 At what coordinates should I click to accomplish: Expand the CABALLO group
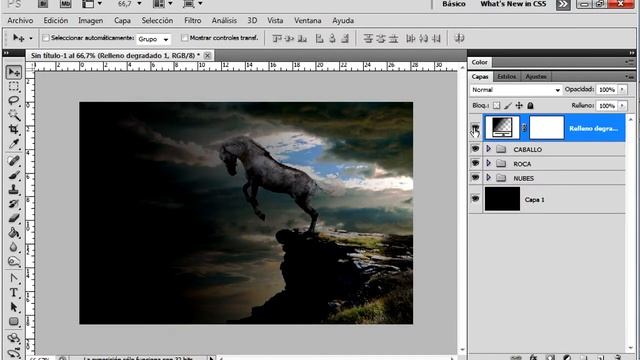coord(488,149)
